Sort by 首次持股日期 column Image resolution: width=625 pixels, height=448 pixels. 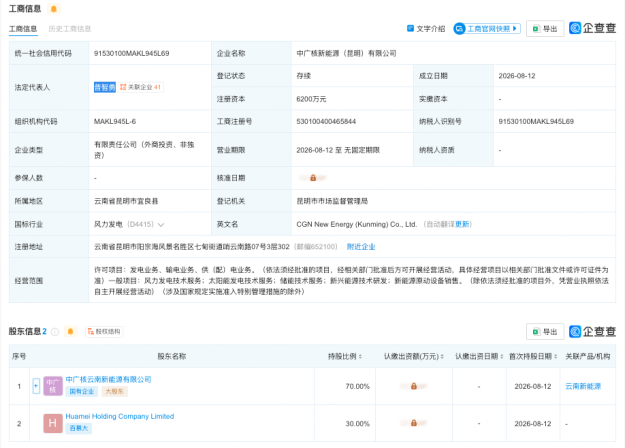click(533, 356)
